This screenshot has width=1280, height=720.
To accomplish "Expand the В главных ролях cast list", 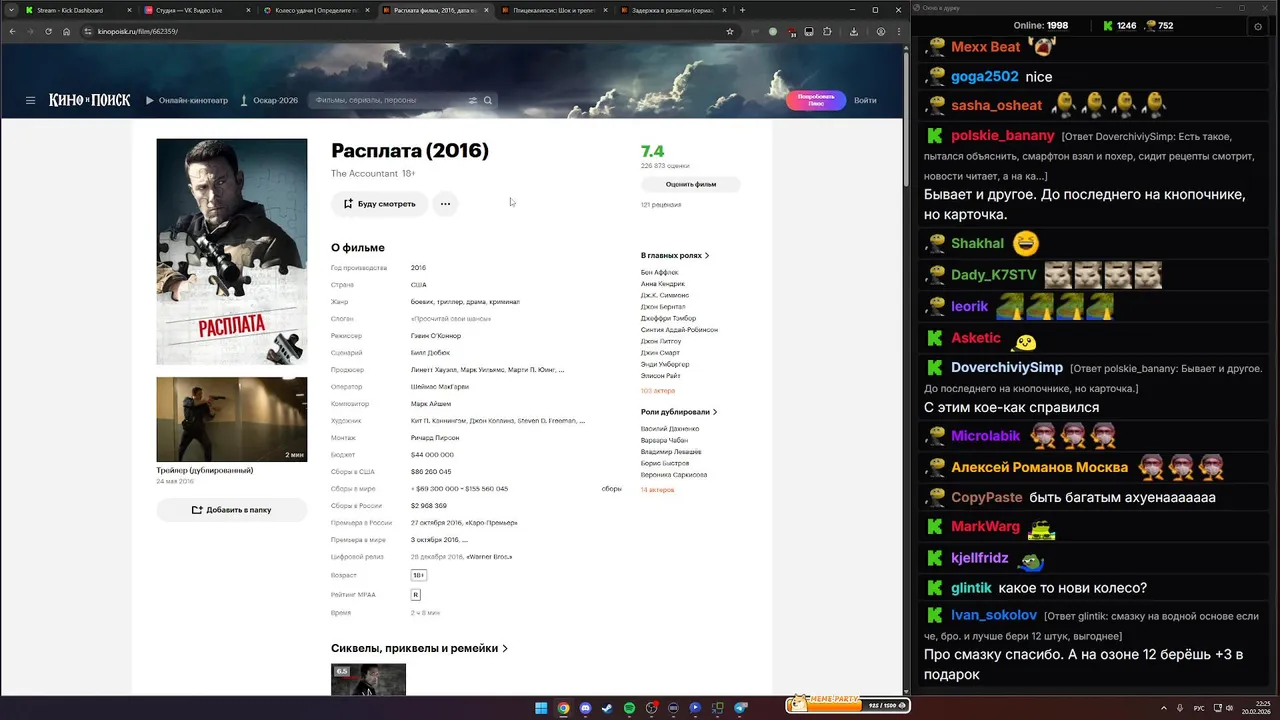I will 675,256.
